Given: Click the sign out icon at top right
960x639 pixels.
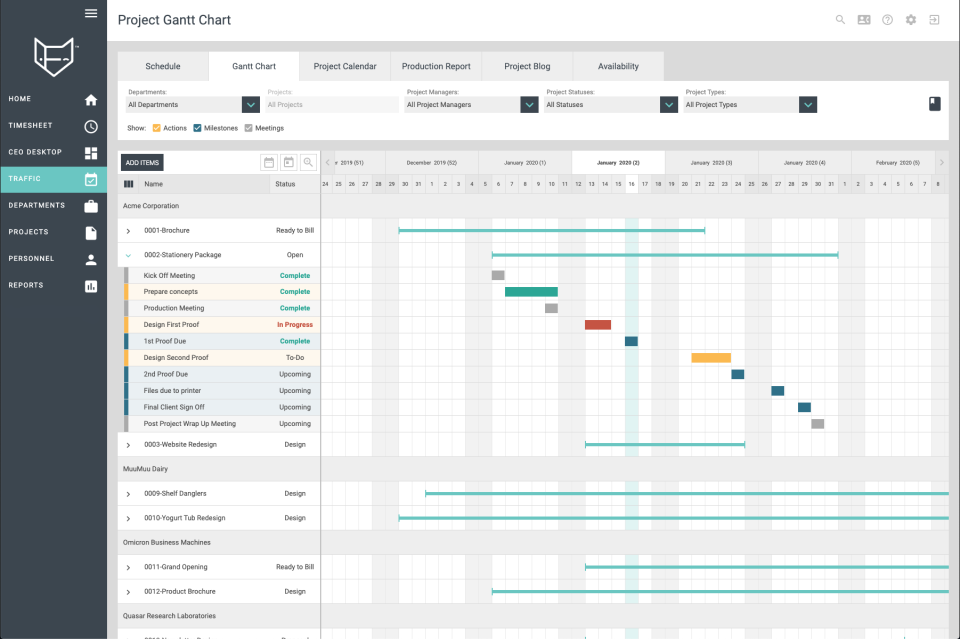Looking at the screenshot, I should point(934,19).
